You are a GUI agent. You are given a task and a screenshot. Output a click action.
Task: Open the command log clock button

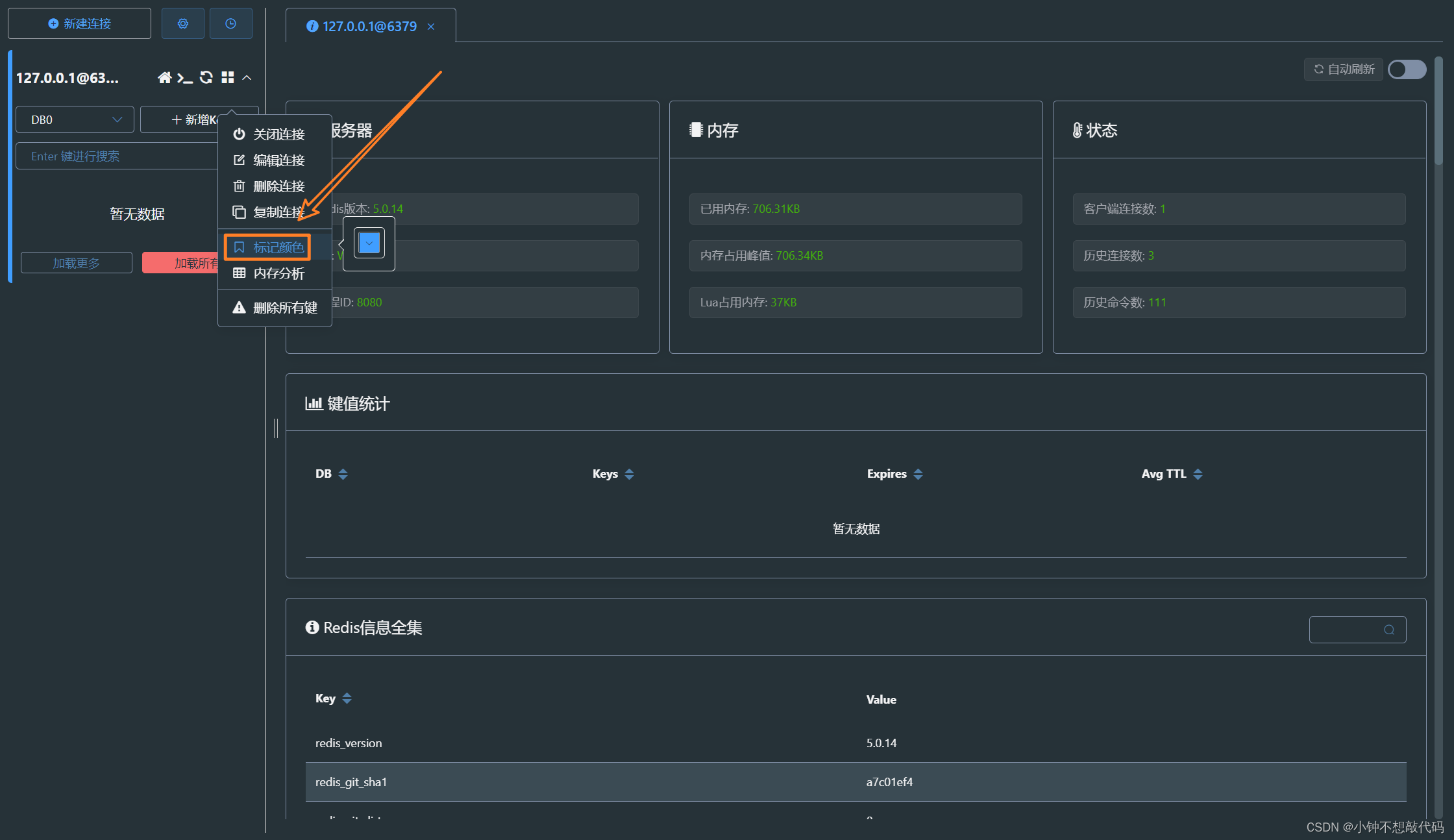coord(230,23)
